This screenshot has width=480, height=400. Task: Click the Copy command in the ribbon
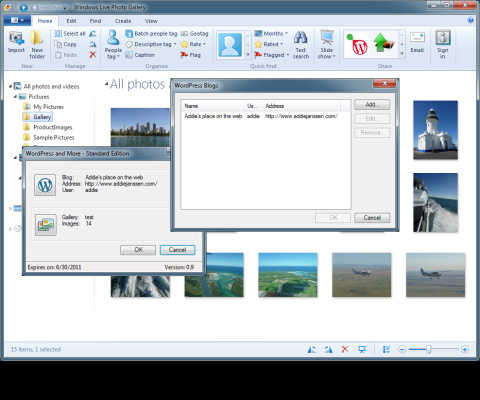66,44
